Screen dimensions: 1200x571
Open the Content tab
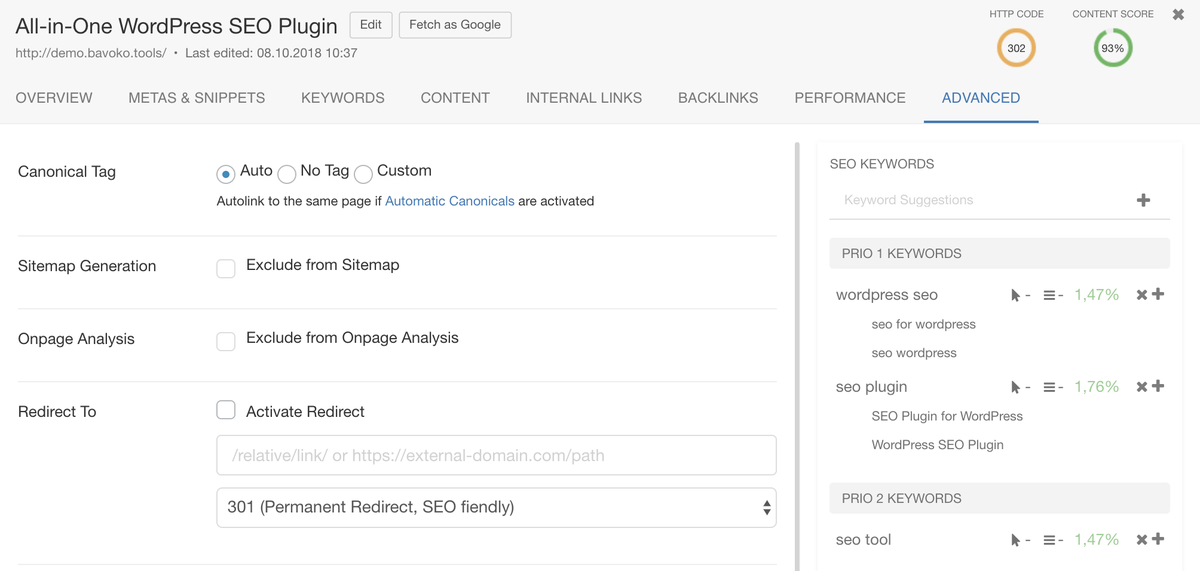pos(455,98)
